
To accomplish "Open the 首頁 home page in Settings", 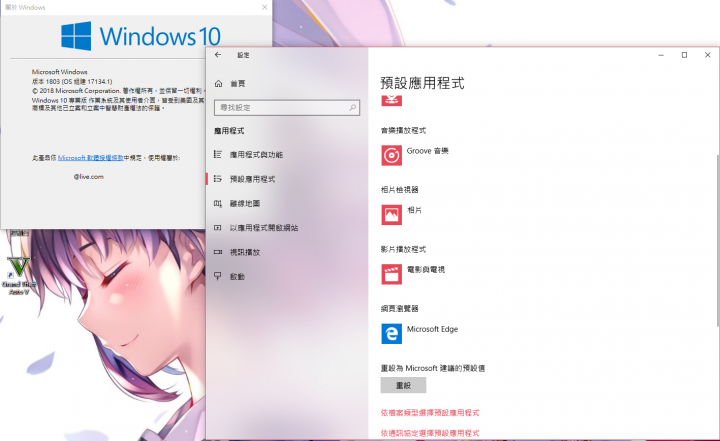I will coord(237,84).
